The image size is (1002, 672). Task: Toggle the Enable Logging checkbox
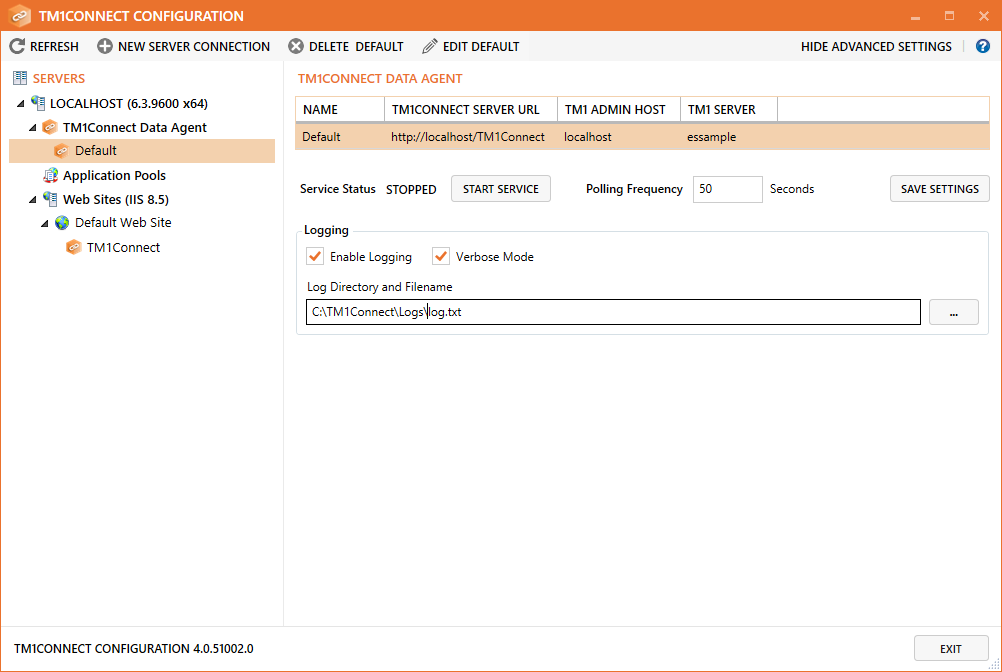pyautogui.click(x=315, y=256)
